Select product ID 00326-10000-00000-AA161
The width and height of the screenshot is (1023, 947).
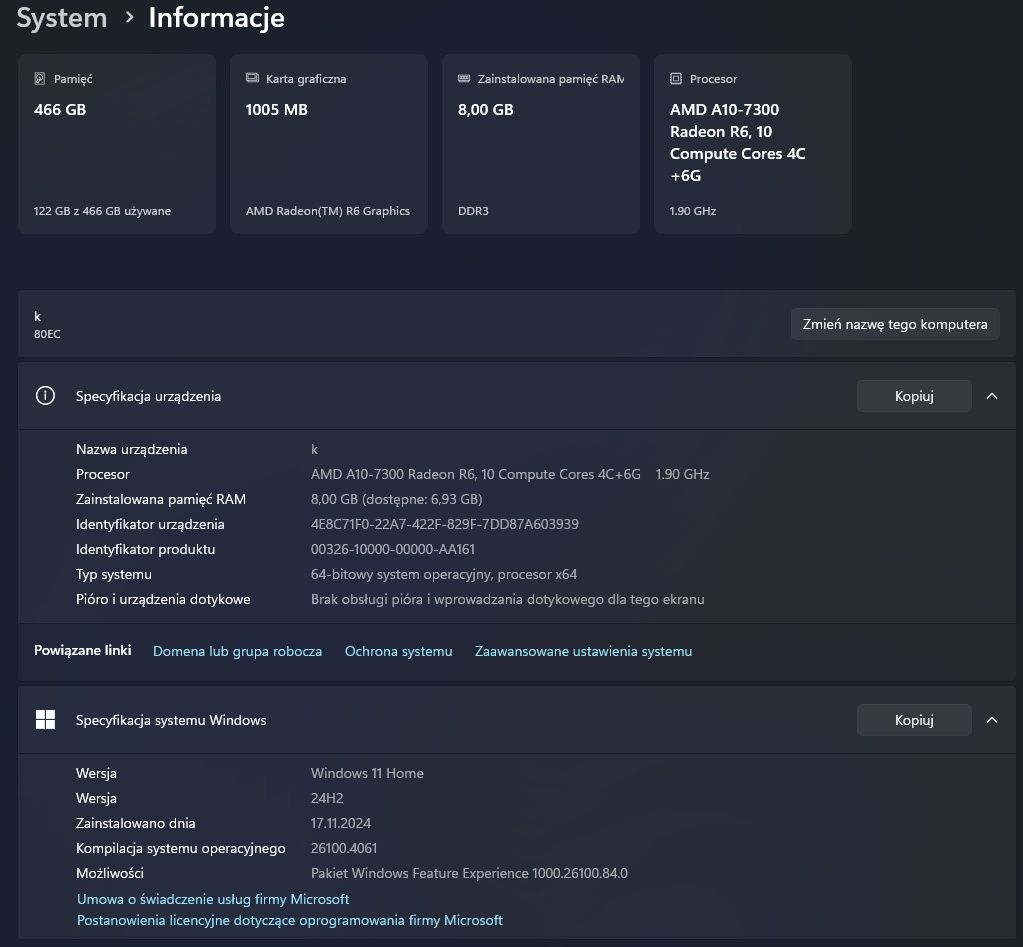click(x=393, y=549)
